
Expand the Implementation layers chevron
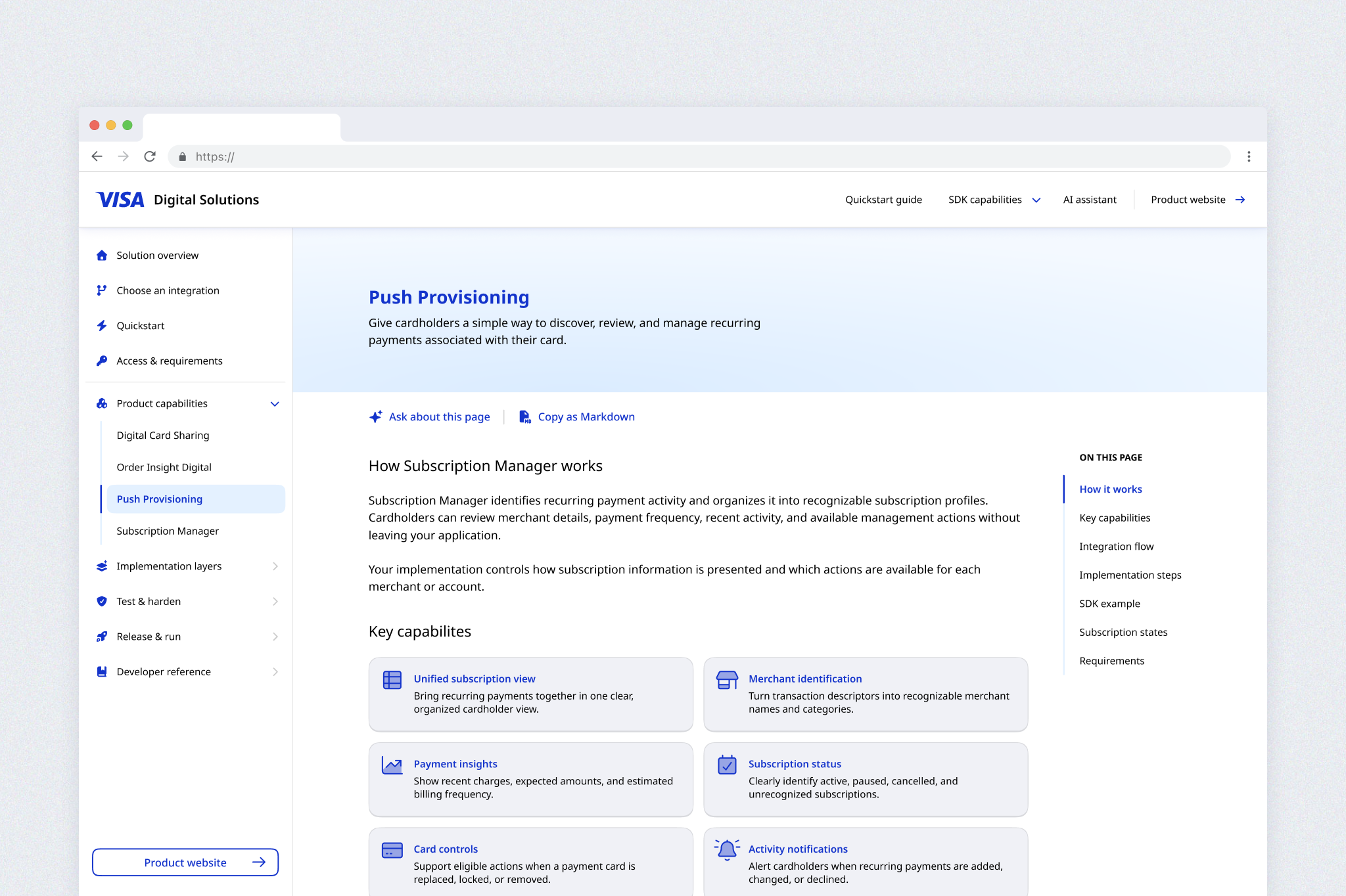275,566
